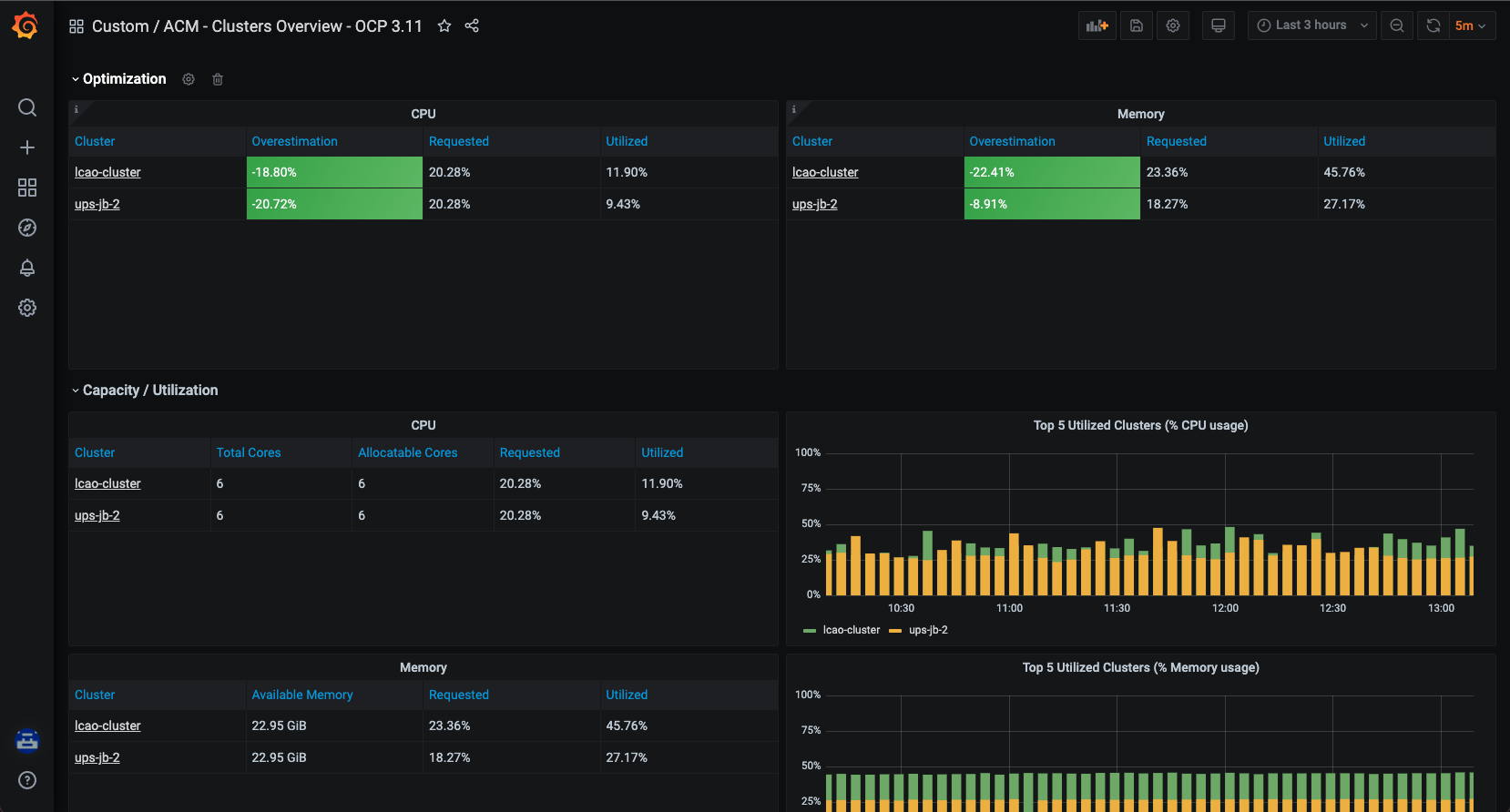Open lcao-cluster in capacity Memory table
The height and width of the screenshot is (812, 1510).
107,726
